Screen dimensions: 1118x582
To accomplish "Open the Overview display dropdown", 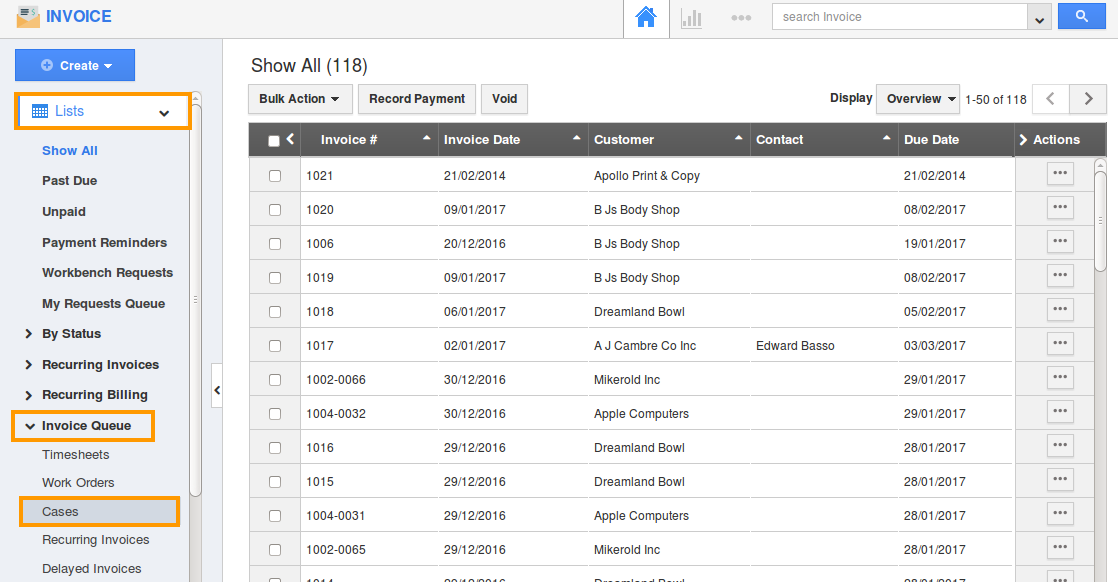I will (917, 98).
